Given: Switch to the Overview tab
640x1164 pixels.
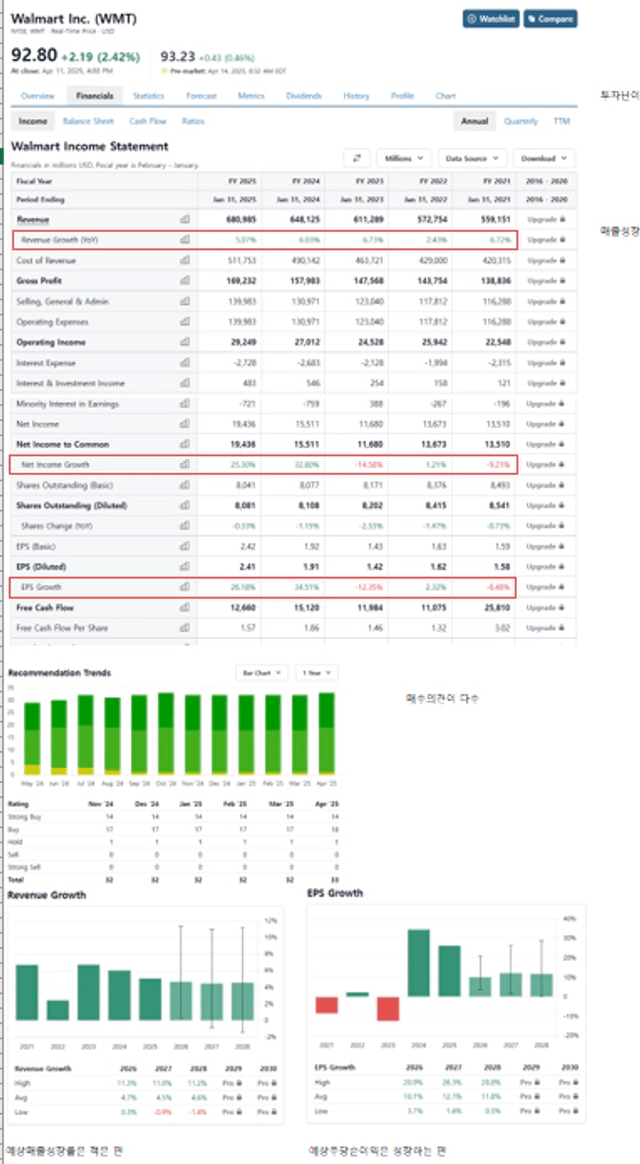Looking at the screenshot, I should pyautogui.click(x=38, y=96).
